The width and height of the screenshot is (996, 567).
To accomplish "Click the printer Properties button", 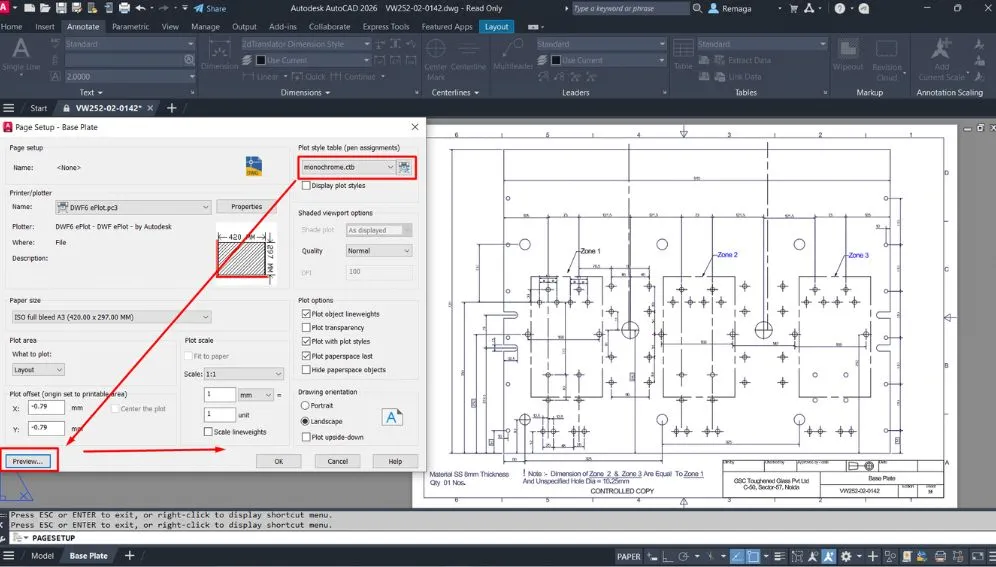I will point(246,207).
